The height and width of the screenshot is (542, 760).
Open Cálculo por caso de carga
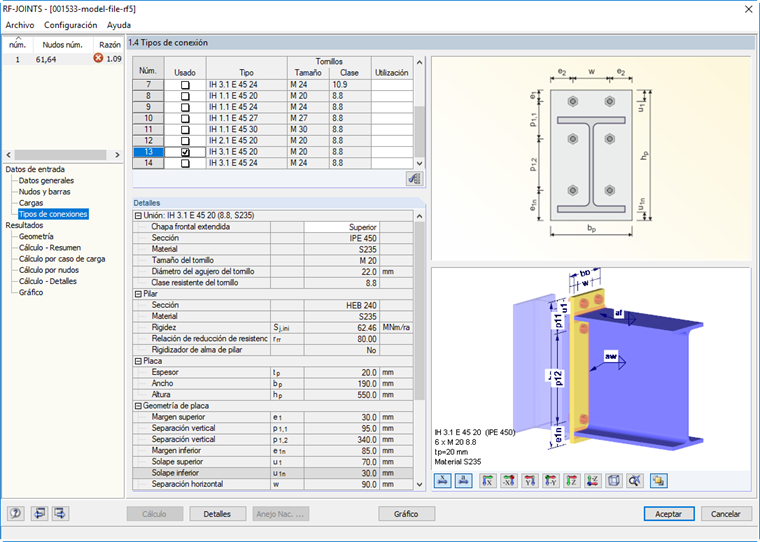(62, 258)
